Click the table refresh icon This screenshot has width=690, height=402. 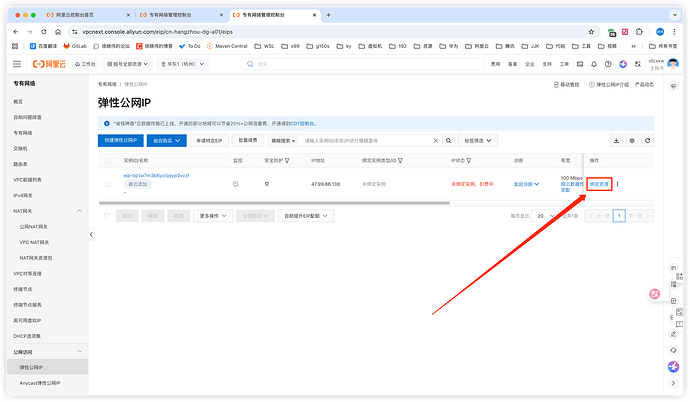click(x=646, y=141)
